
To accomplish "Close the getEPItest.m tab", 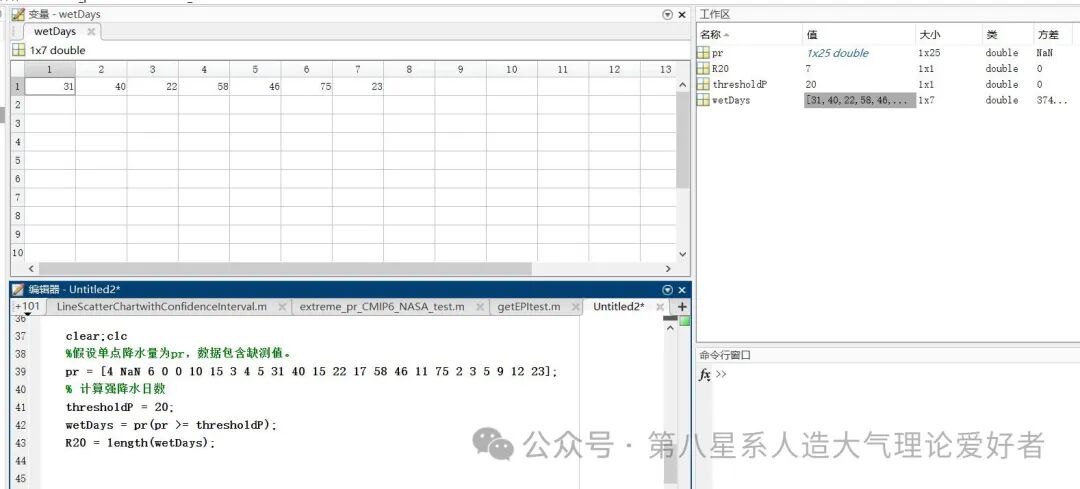I will tap(574, 307).
